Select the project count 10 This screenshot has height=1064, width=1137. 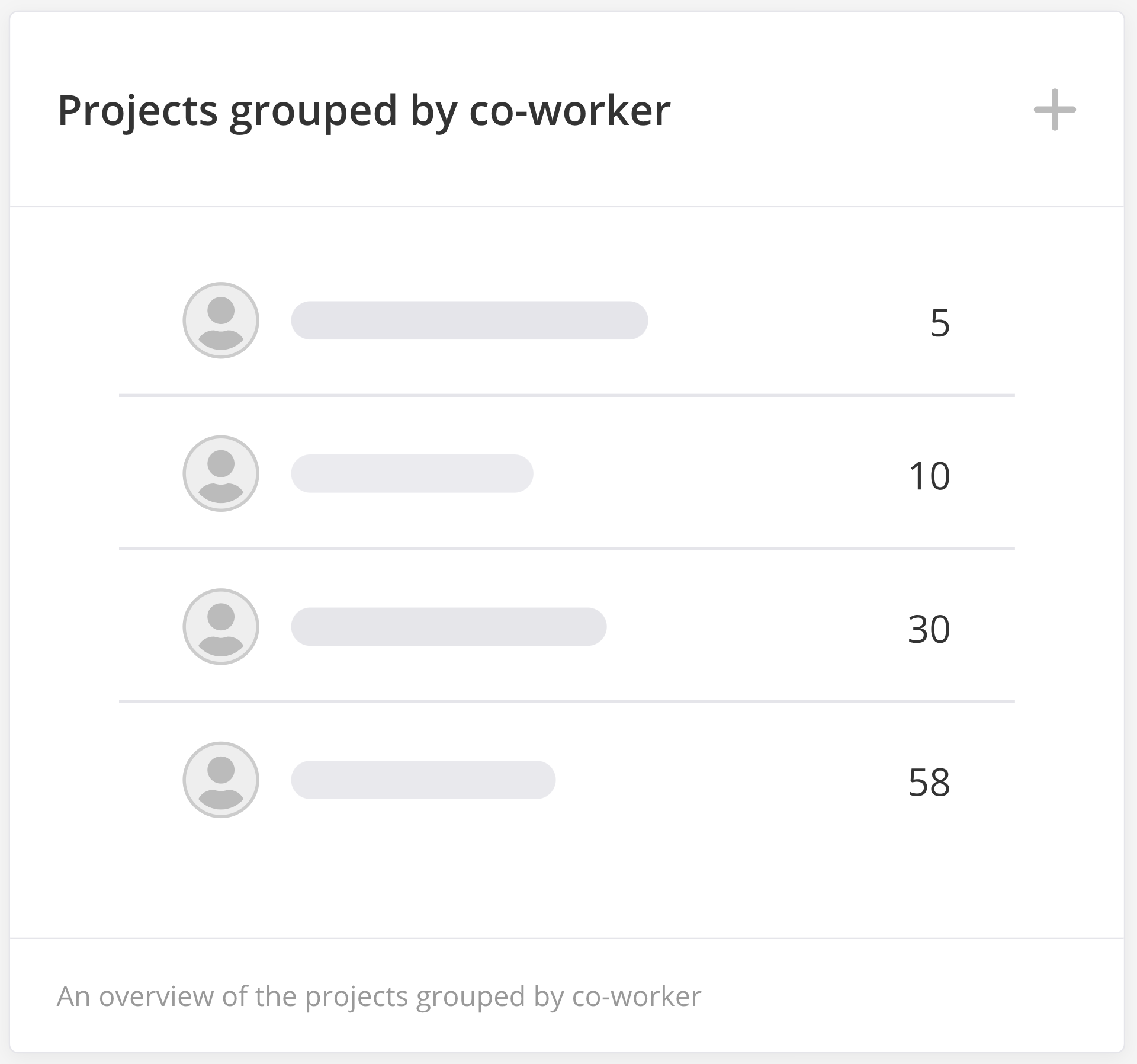point(929,476)
